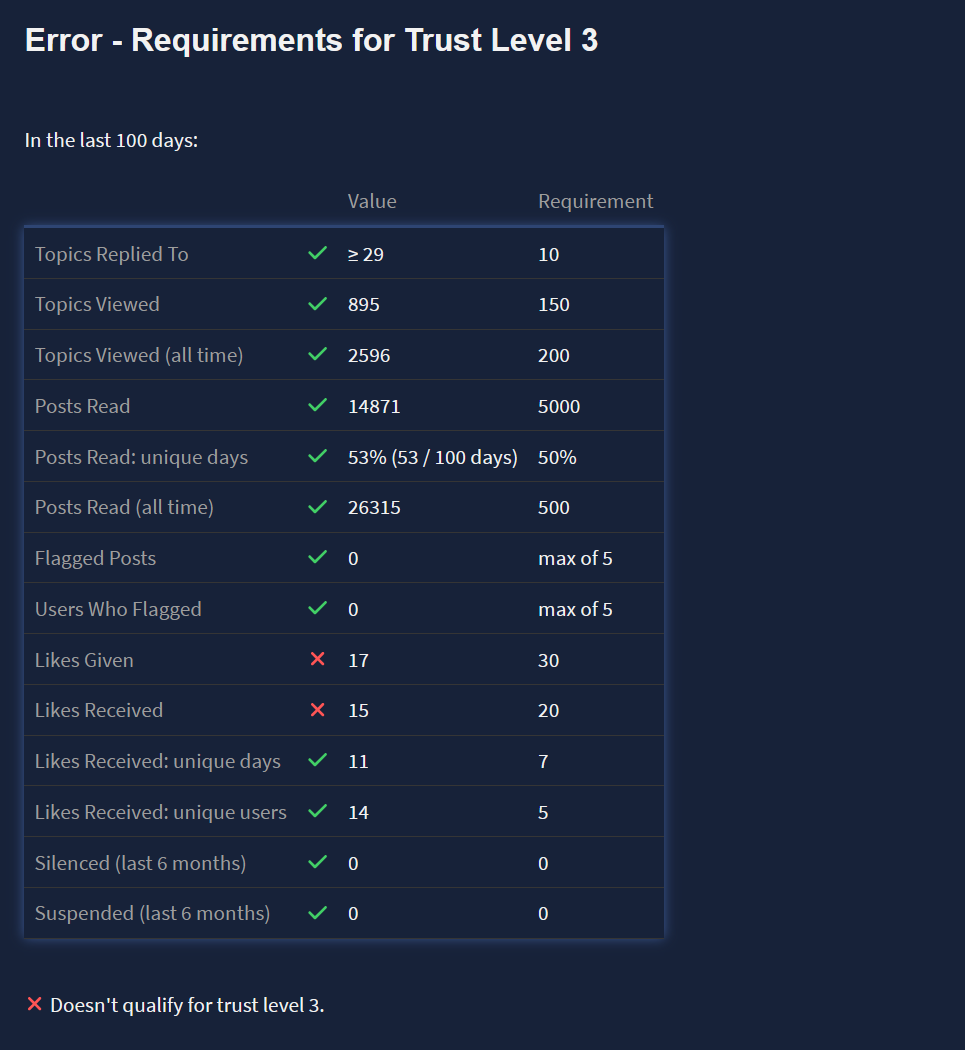Click the red X next to Likes Given
Screen dimensions: 965x1050
coord(317,660)
